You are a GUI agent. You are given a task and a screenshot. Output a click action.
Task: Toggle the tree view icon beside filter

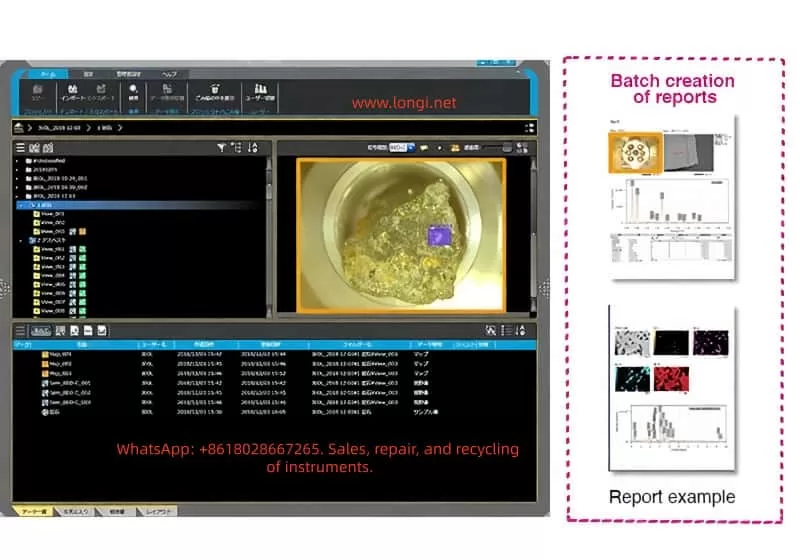236,147
